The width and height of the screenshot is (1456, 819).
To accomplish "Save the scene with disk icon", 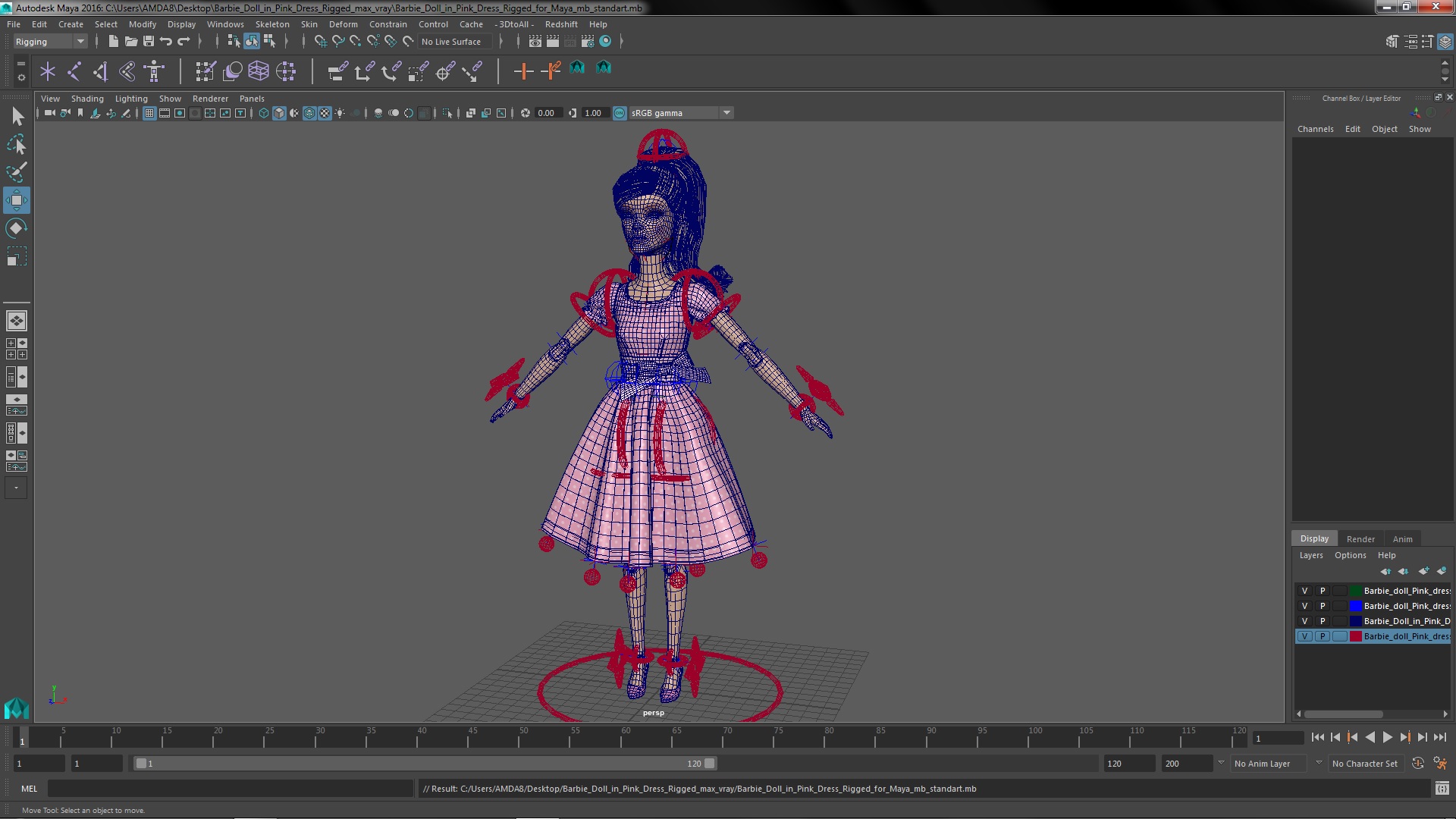I will [x=149, y=42].
